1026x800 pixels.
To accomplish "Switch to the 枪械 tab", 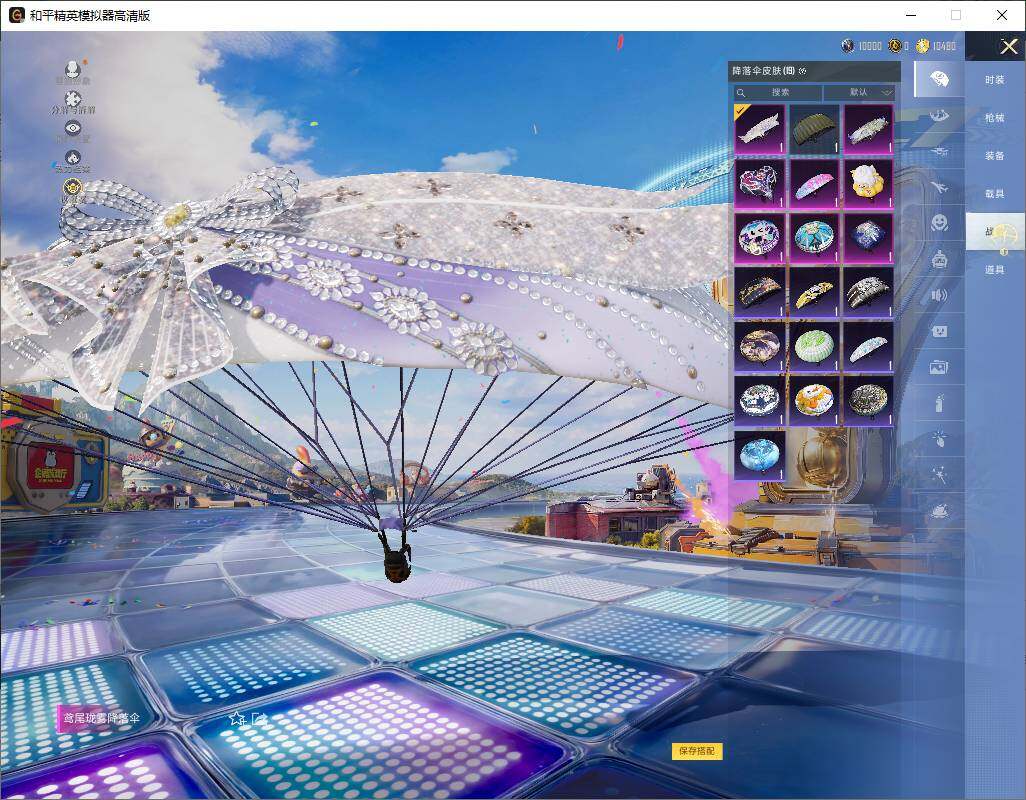I will point(995,118).
